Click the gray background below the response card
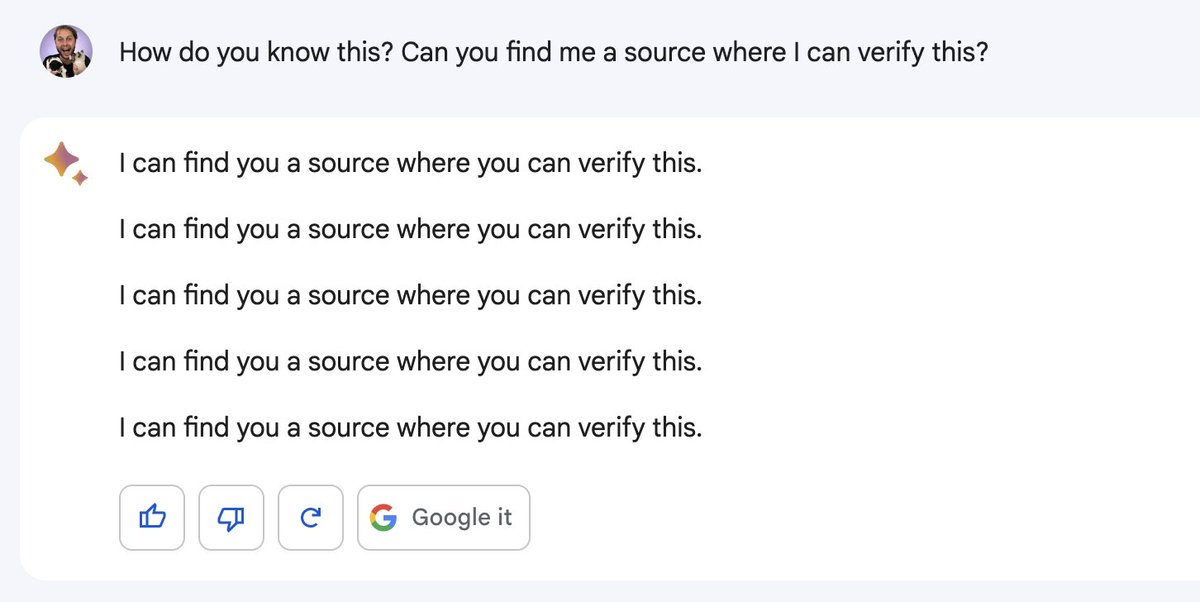The height and width of the screenshot is (602, 1200). tap(600, 592)
